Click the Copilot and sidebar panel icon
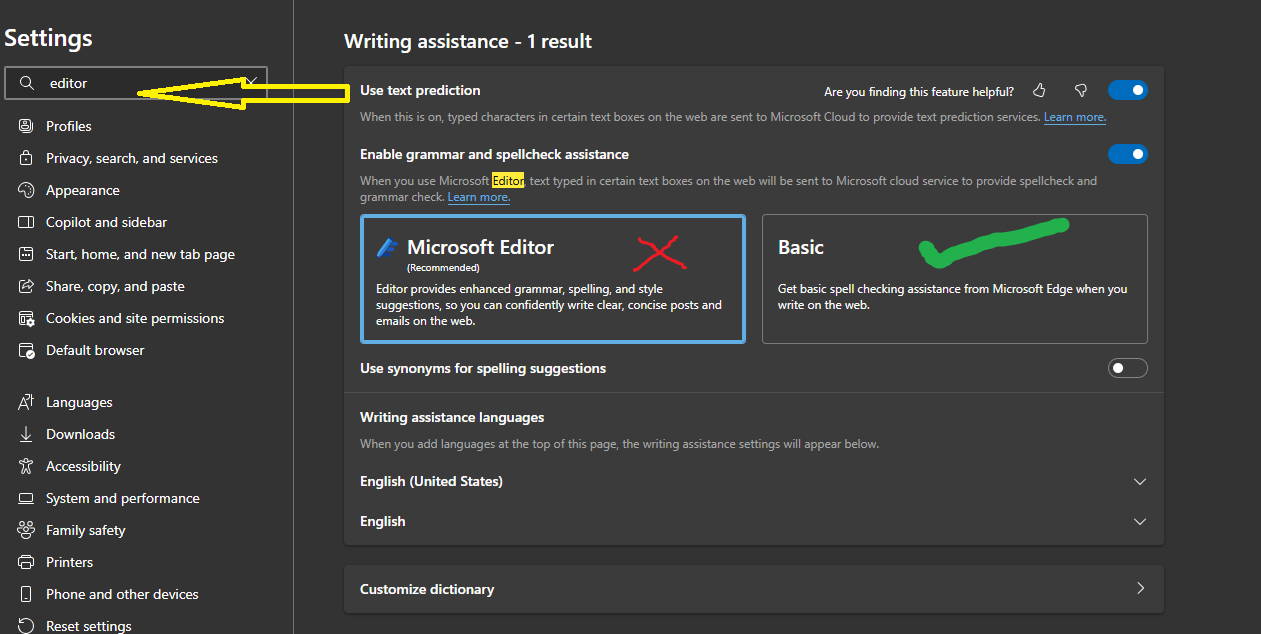This screenshot has width=1261, height=634. pos(26,222)
